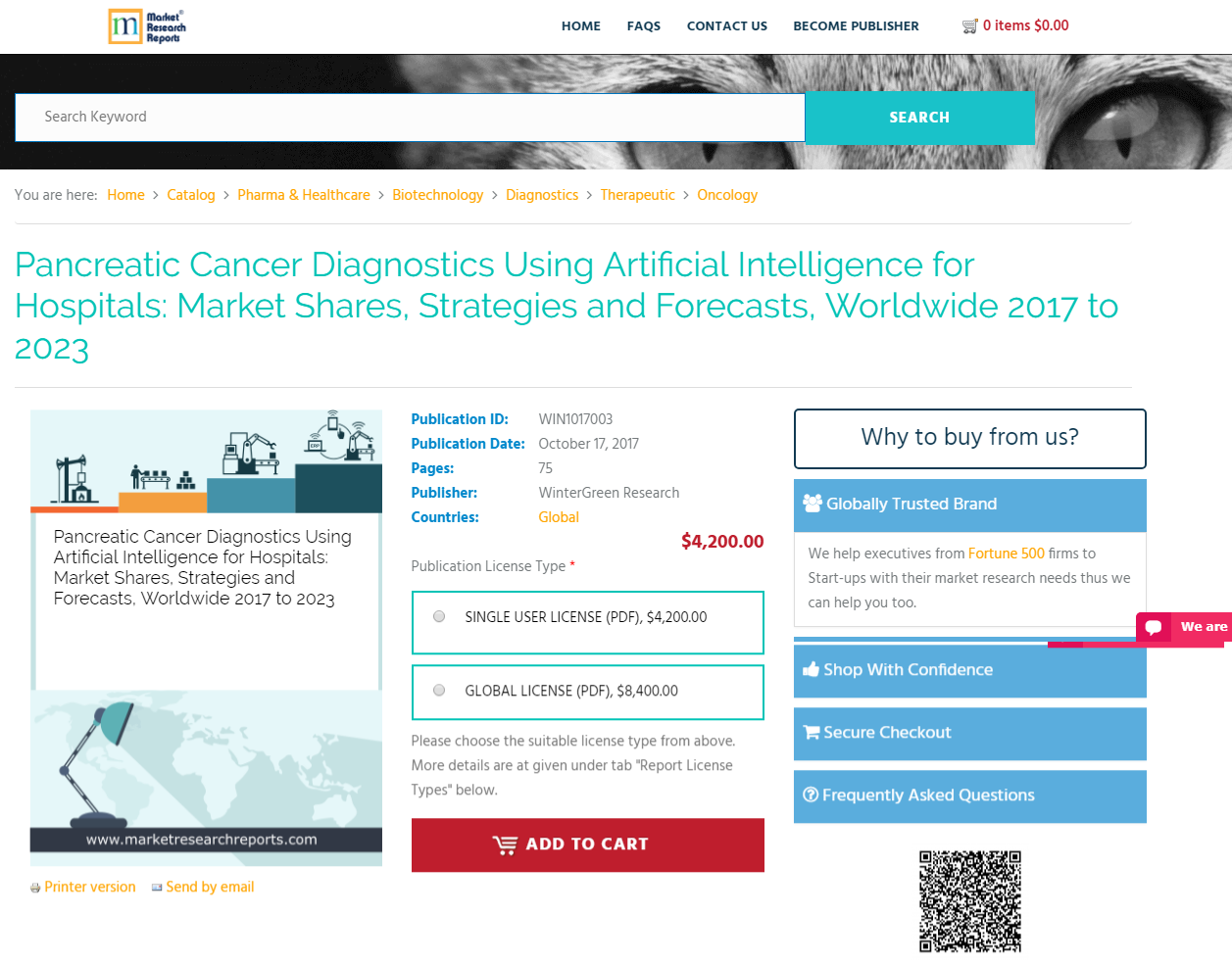Open Pharma & Healthcare breadcrumb
The image size is (1232, 963).
click(304, 195)
